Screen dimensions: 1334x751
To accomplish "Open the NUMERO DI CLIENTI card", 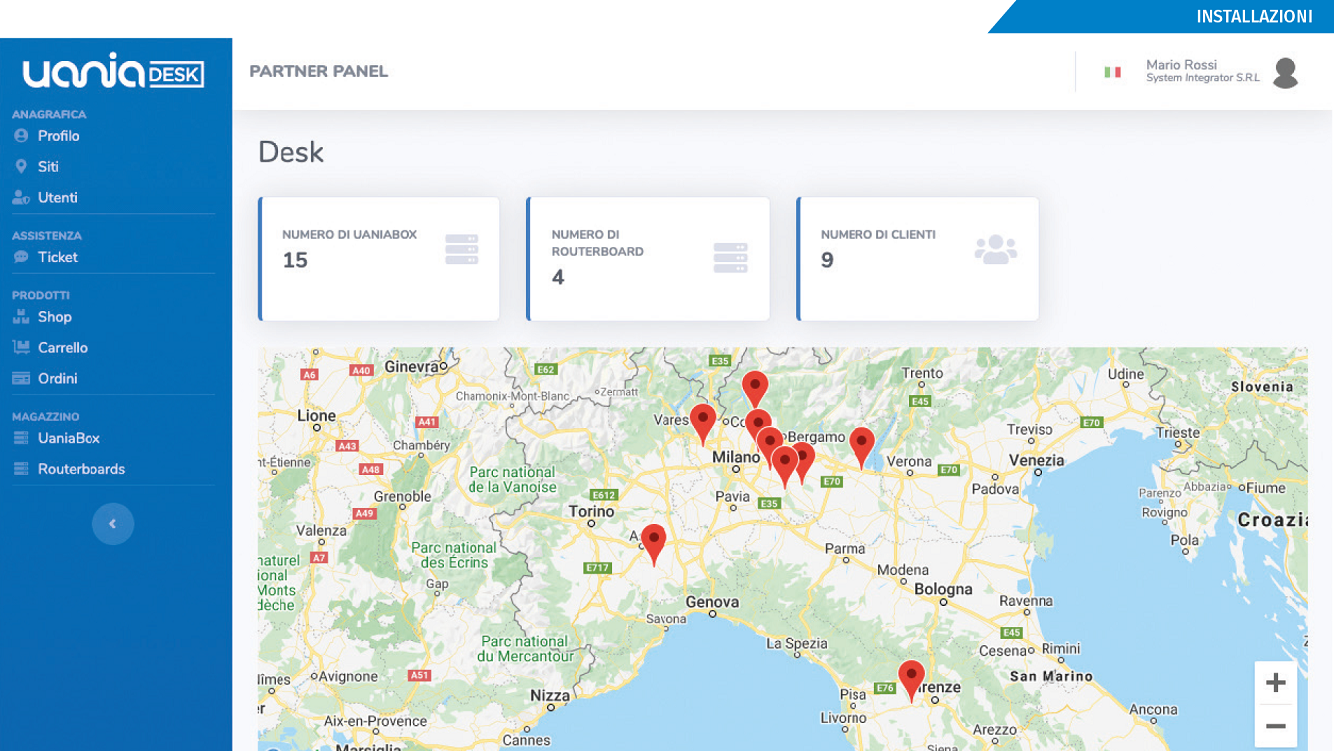I will point(916,258).
